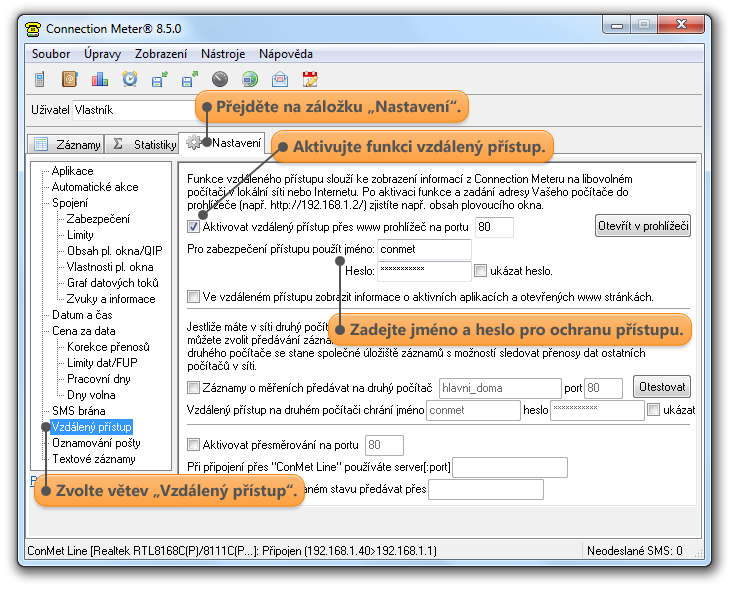Click the remote access port 80 field

pos(494,227)
